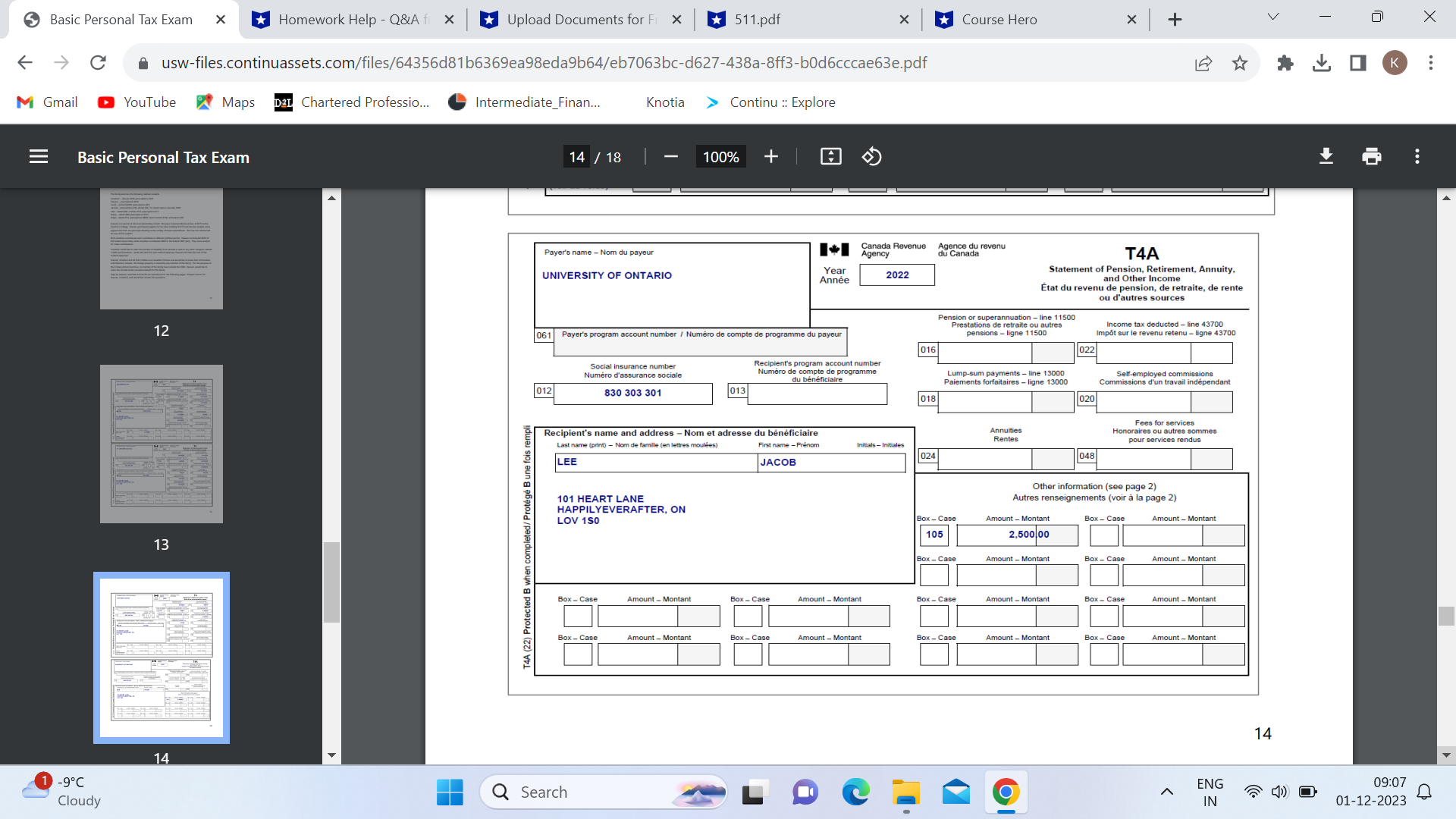The image size is (1456, 819).
Task: Open the Knotia bookmark
Action: [665, 102]
